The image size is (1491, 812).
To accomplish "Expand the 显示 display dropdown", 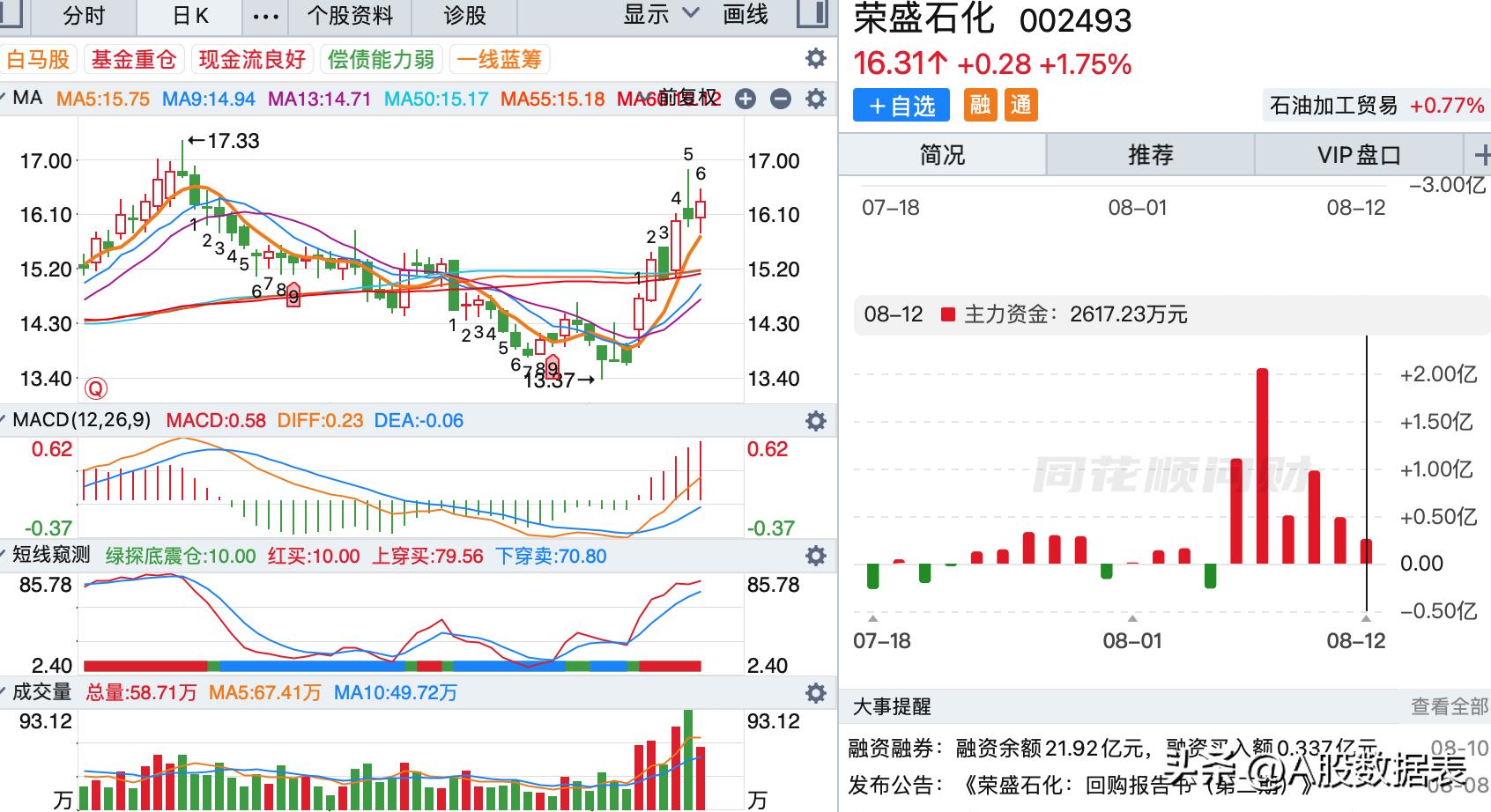I will pos(661,15).
